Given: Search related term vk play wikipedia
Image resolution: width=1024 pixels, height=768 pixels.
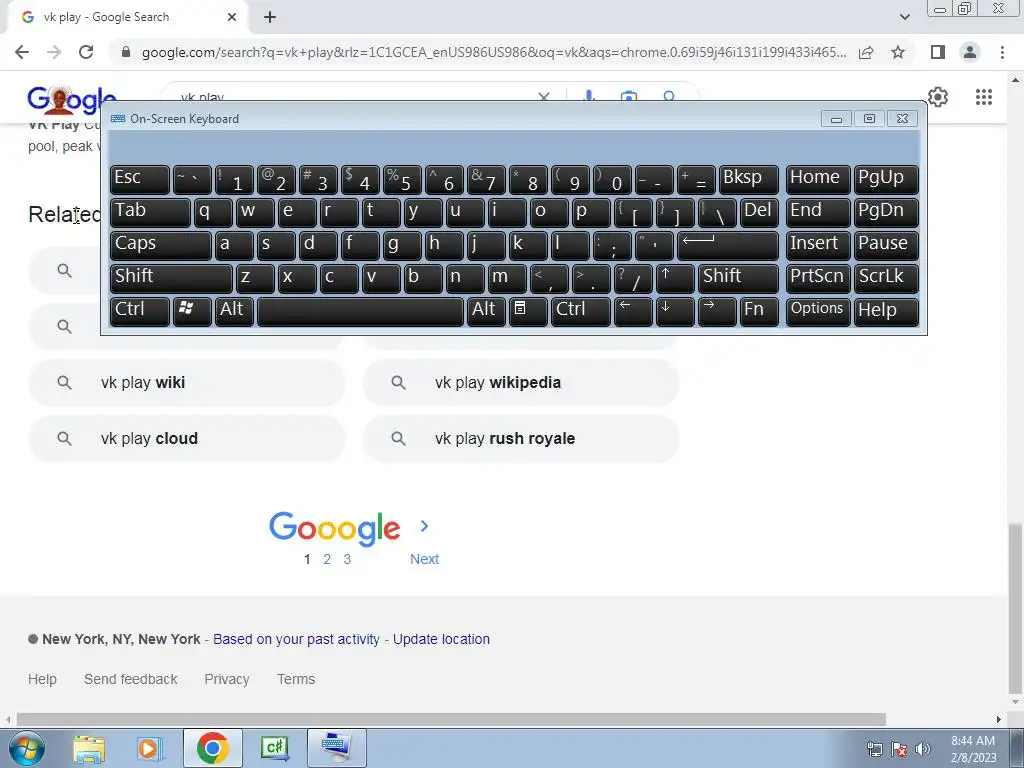Looking at the screenshot, I should 521,383.
